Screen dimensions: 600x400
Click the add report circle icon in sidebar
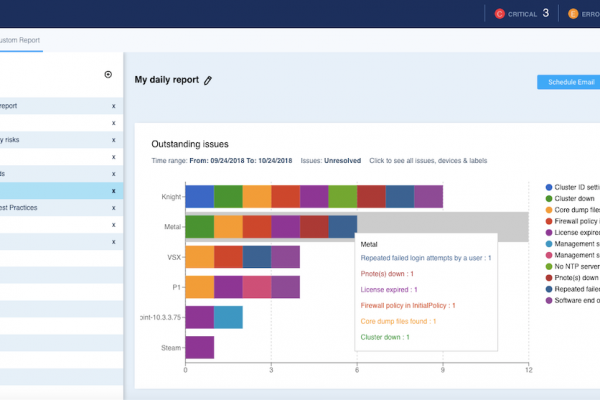108,74
